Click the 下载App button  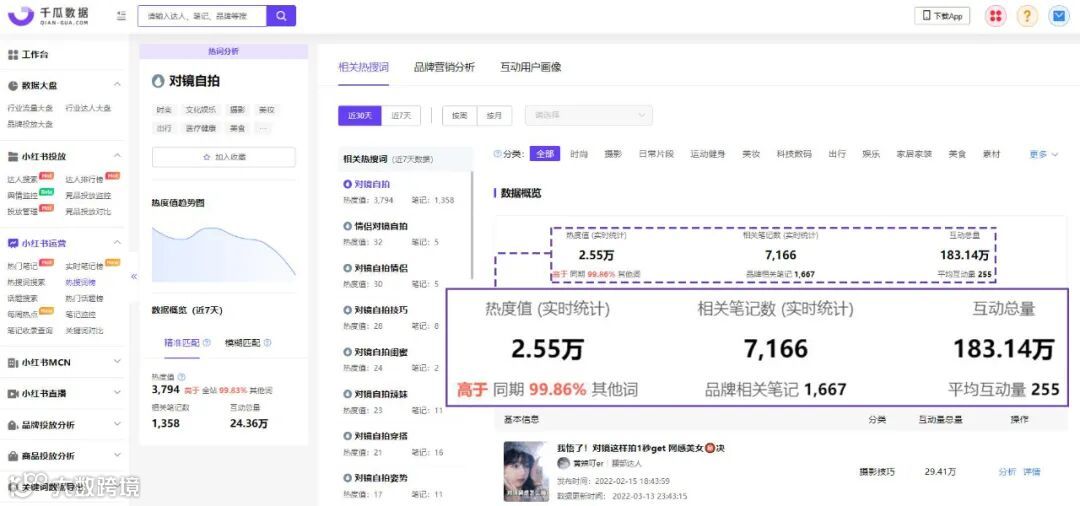[x=942, y=16]
